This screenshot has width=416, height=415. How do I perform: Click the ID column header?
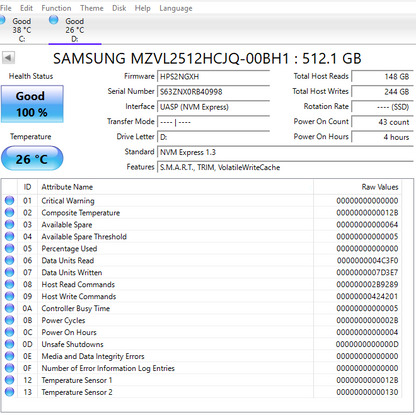click(x=27, y=187)
